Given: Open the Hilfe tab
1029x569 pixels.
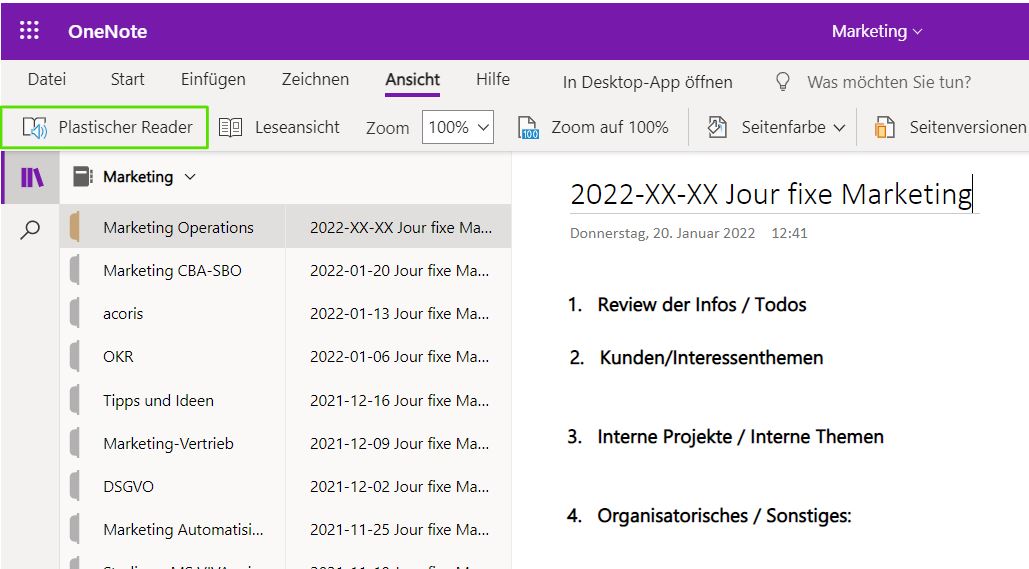Looking at the screenshot, I should pos(493,79).
